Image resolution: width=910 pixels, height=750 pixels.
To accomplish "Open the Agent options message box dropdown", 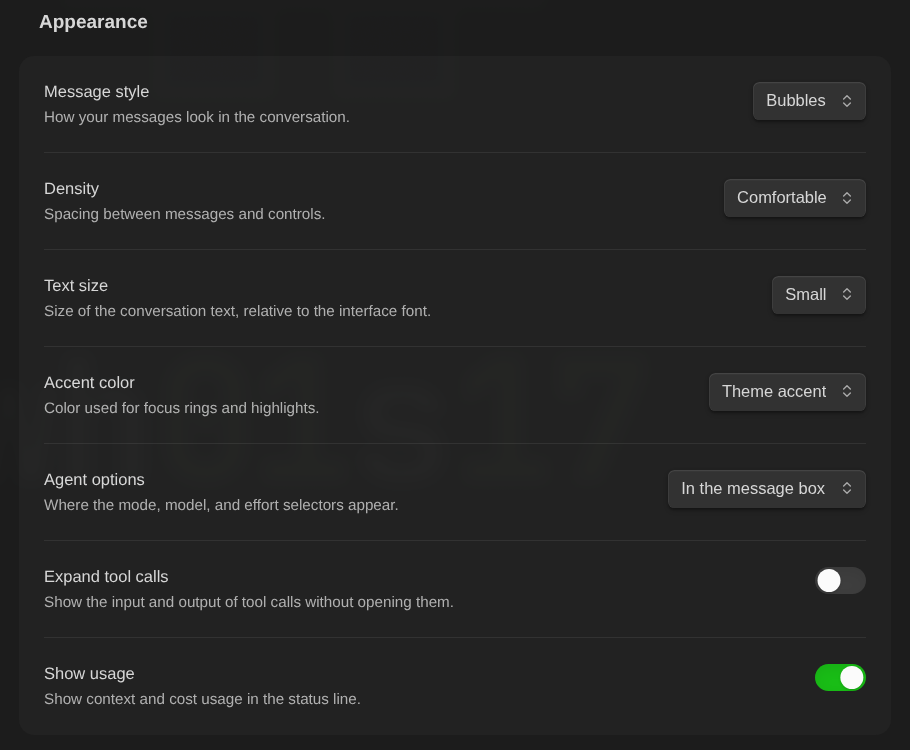I will point(767,489).
